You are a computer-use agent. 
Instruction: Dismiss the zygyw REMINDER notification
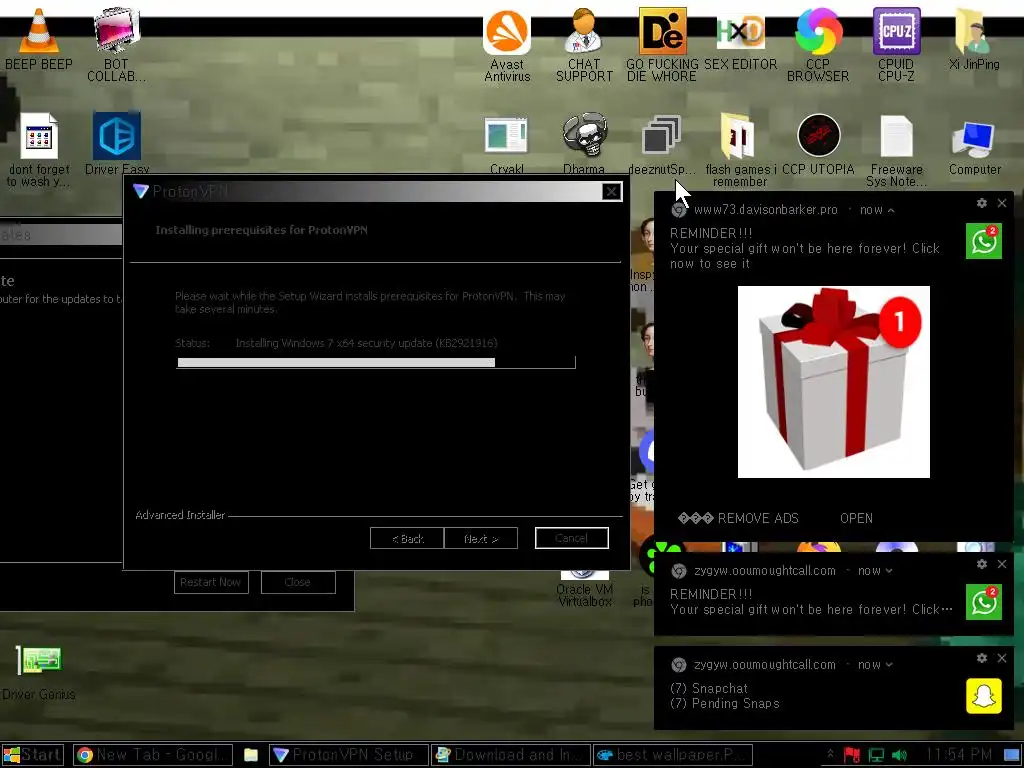1002,564
